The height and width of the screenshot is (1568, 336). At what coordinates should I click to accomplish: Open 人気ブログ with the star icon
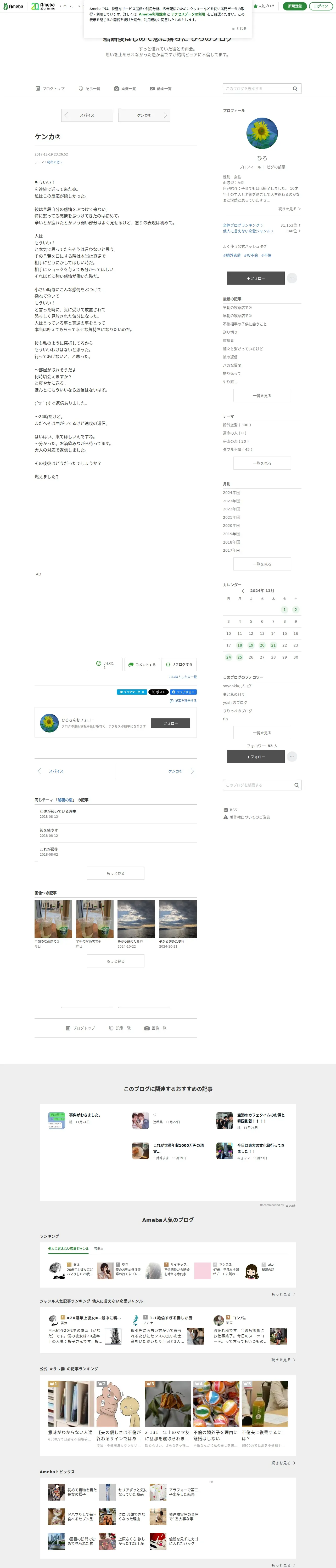264,6
